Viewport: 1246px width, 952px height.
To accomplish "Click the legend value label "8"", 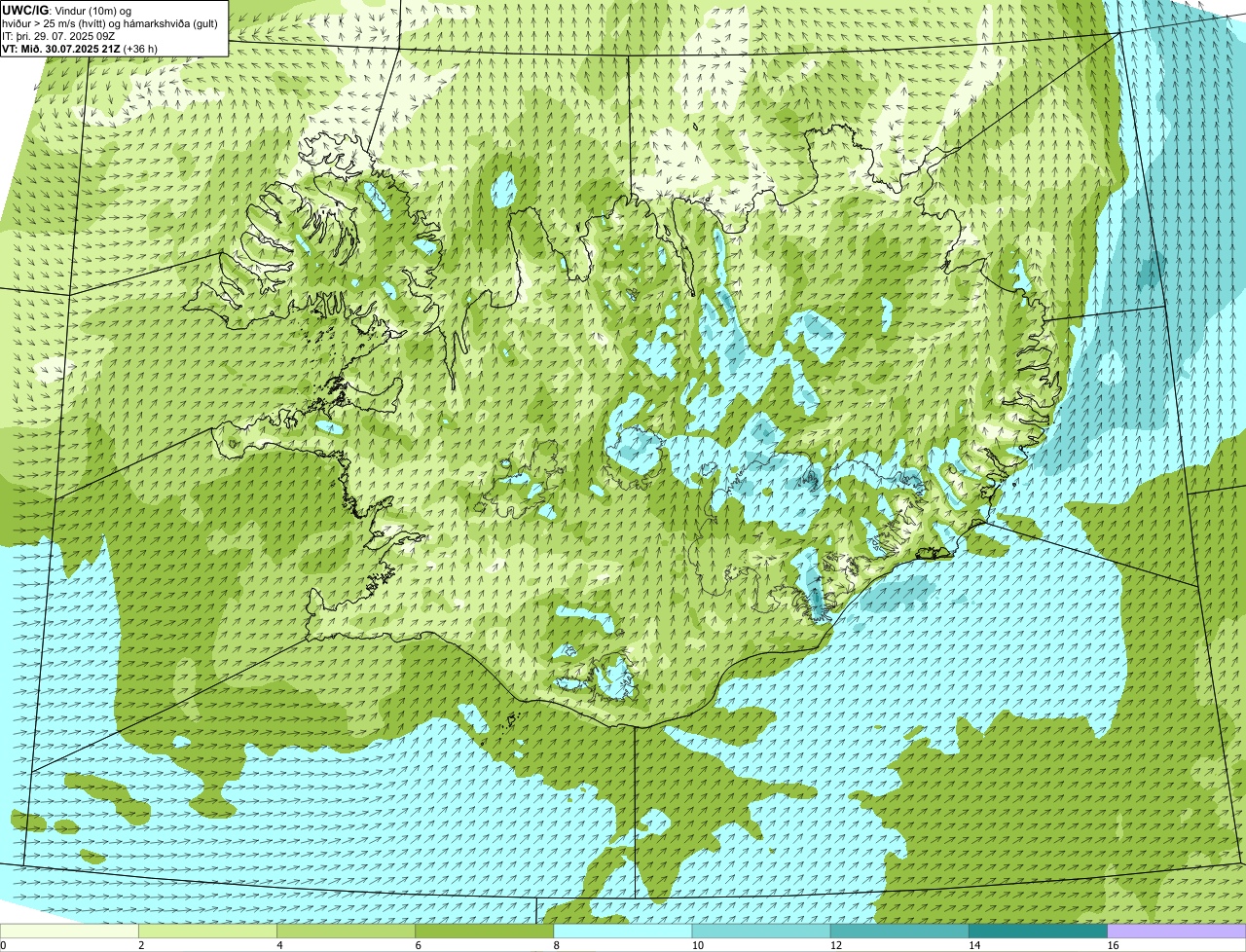I will point(556,945).
